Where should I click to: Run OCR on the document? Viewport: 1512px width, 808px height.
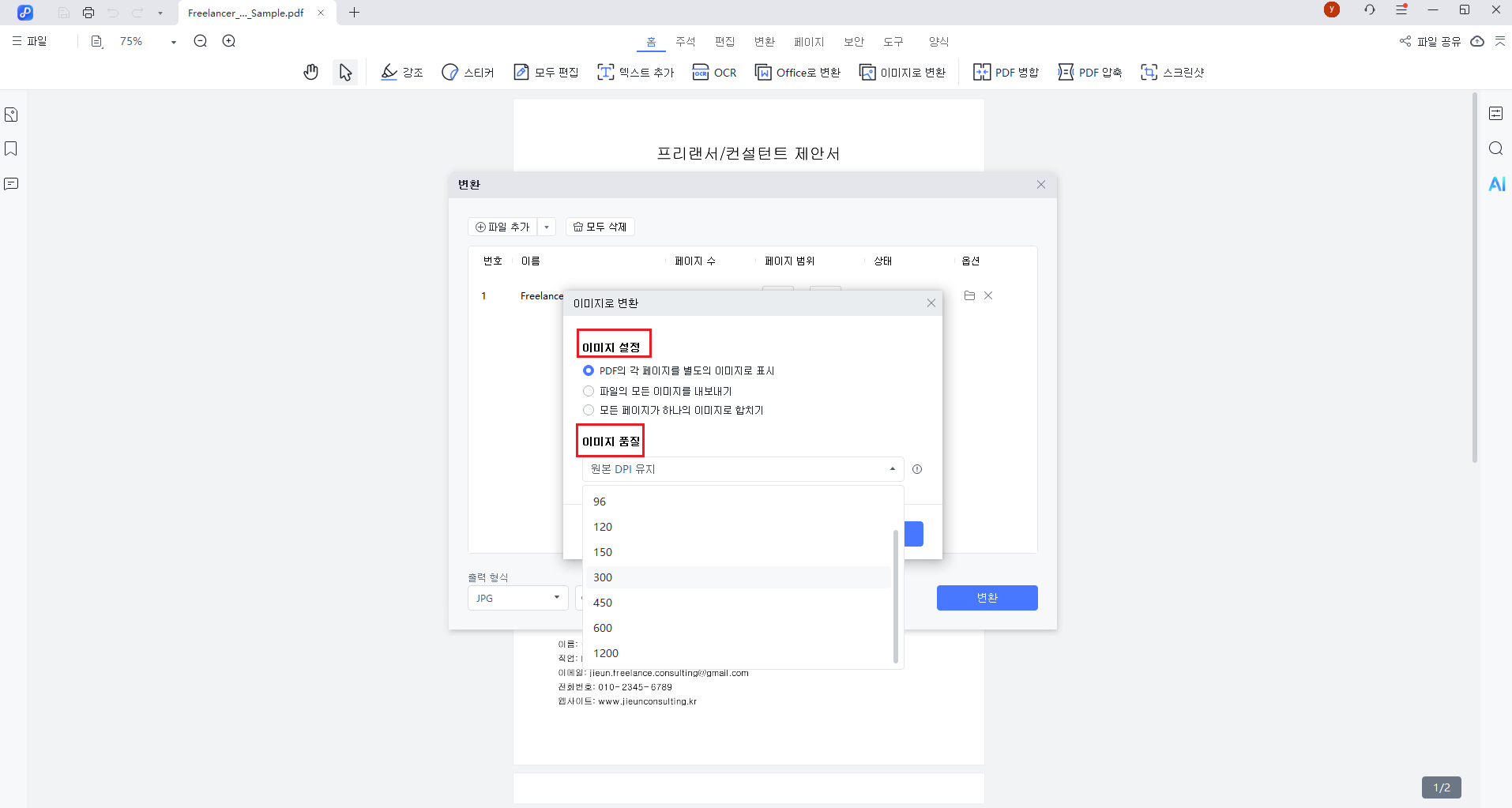point(714,72)
